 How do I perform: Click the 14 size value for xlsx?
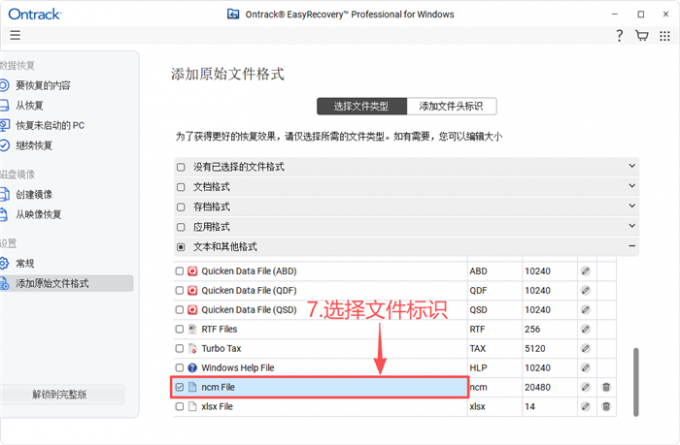[530, 406]
